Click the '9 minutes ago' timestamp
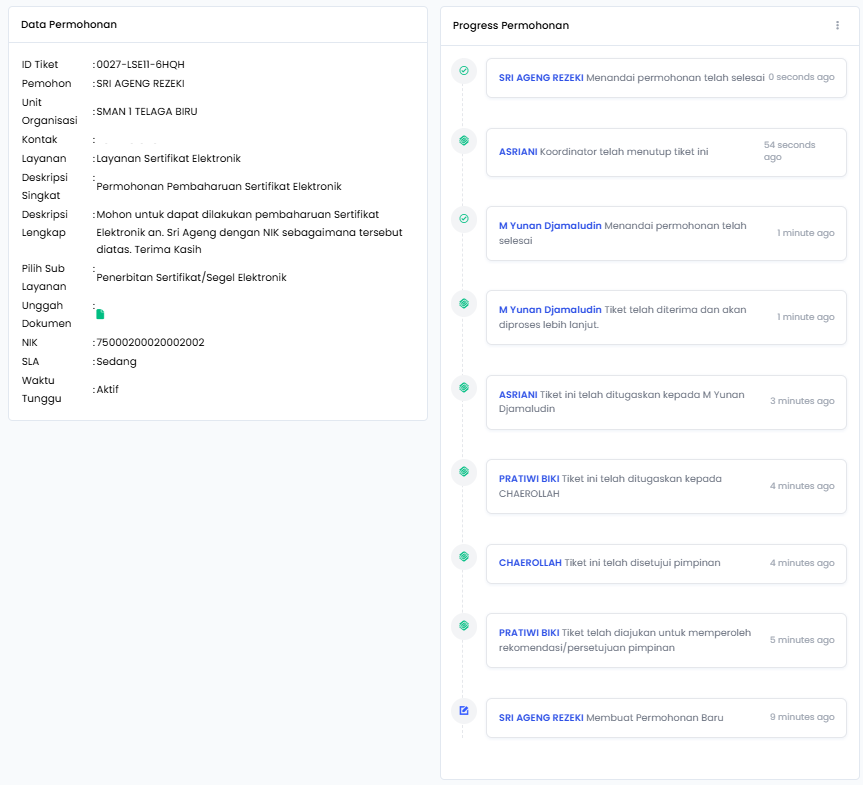The image size is (863, 785). 801,717
